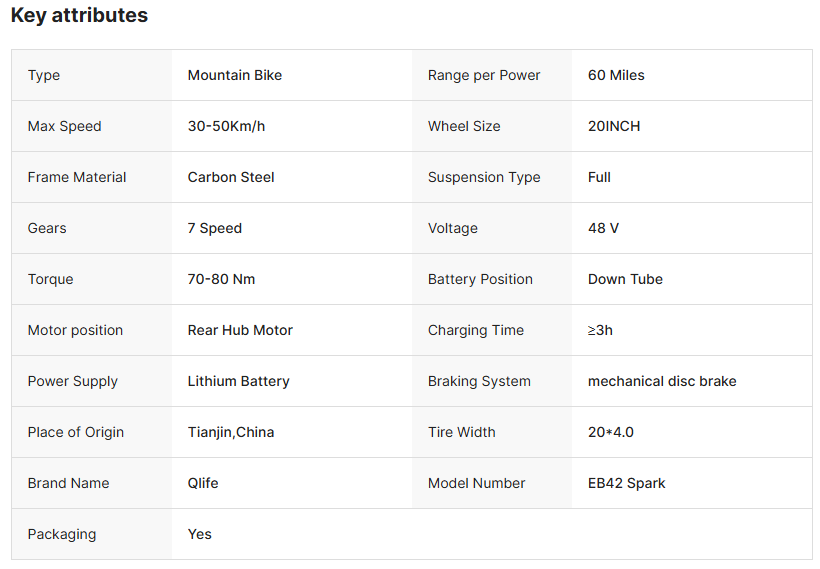Select the 60 Miles range value
The image size is (820, 569).
coord(616,75)
